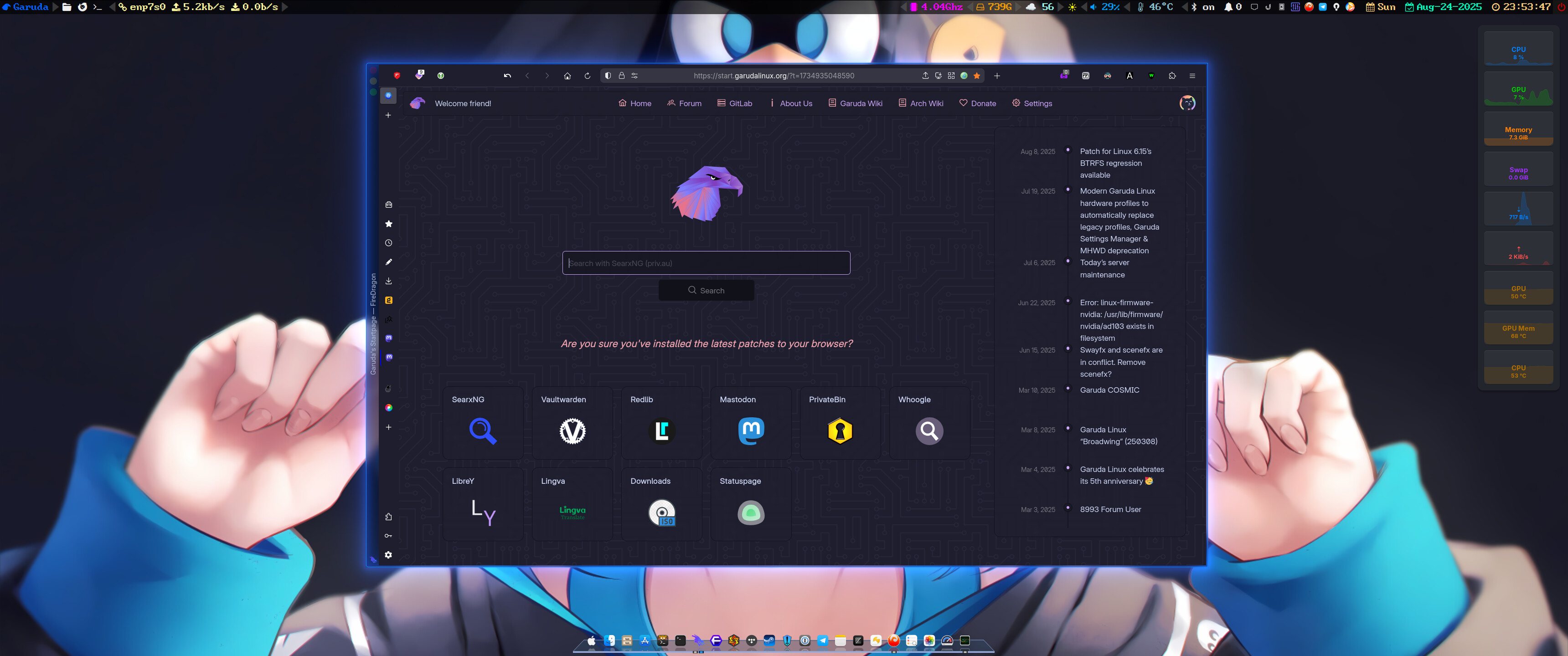Click the sidebar history clock icon
The height and width of the screenshot is (656, 1568).
click(388, 243)
